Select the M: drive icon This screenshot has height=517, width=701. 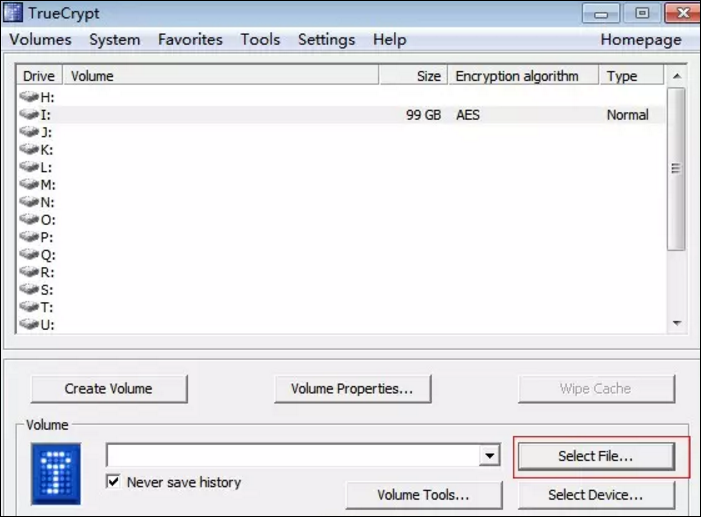pyautogui.click(x=29, y=184)
